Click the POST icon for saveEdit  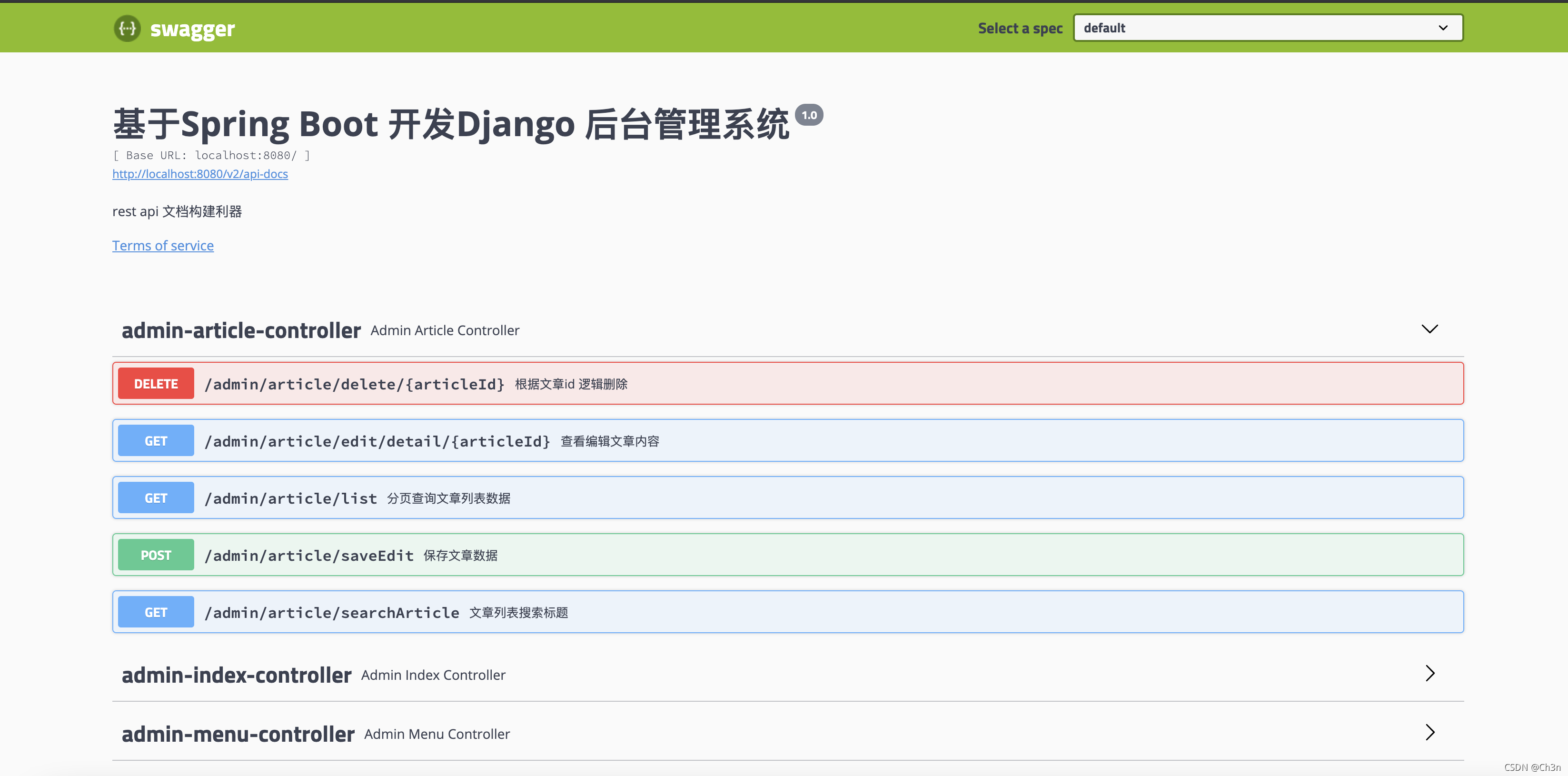coord(156,554)
